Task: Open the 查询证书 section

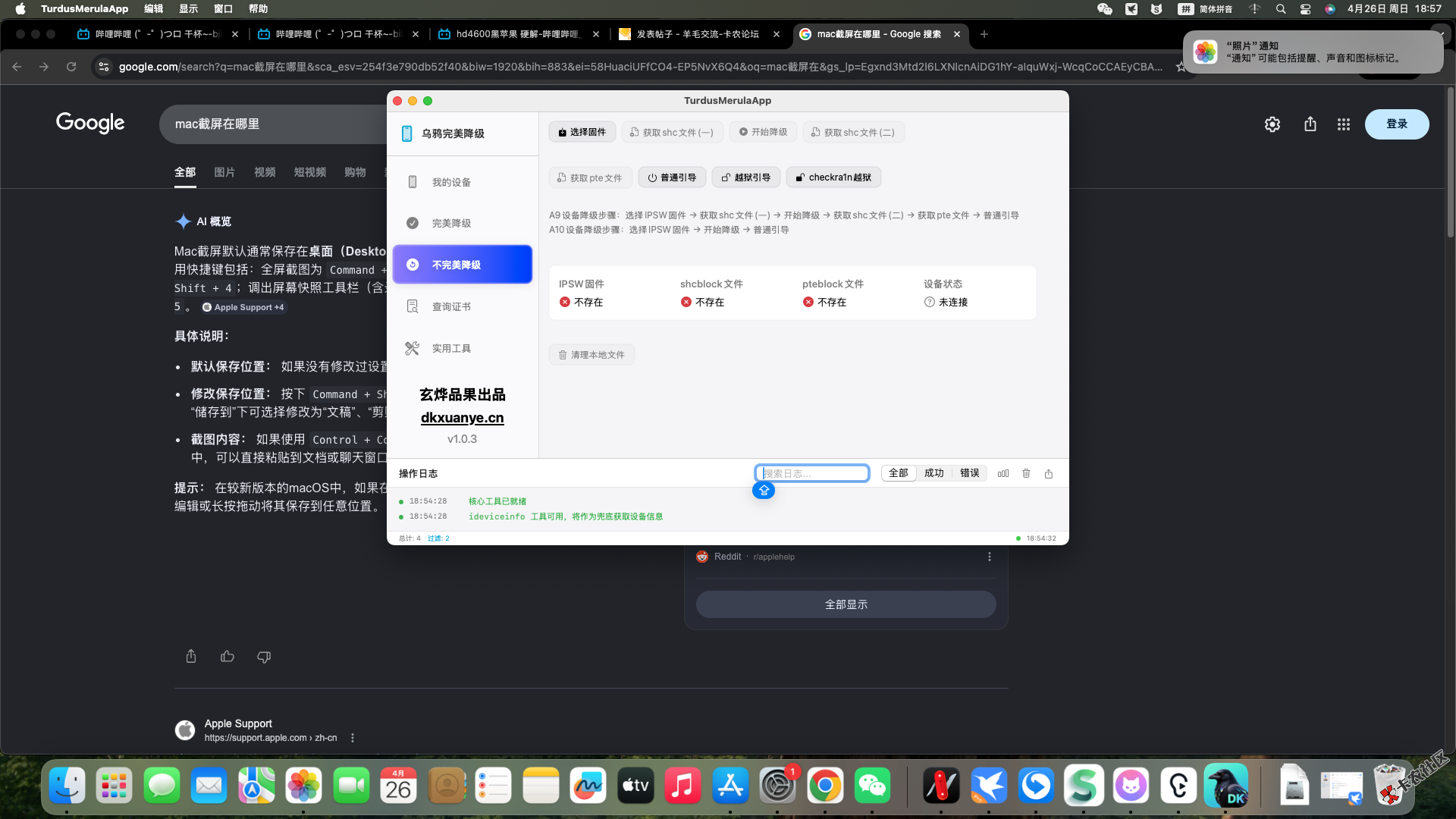Action: [450, 306]
